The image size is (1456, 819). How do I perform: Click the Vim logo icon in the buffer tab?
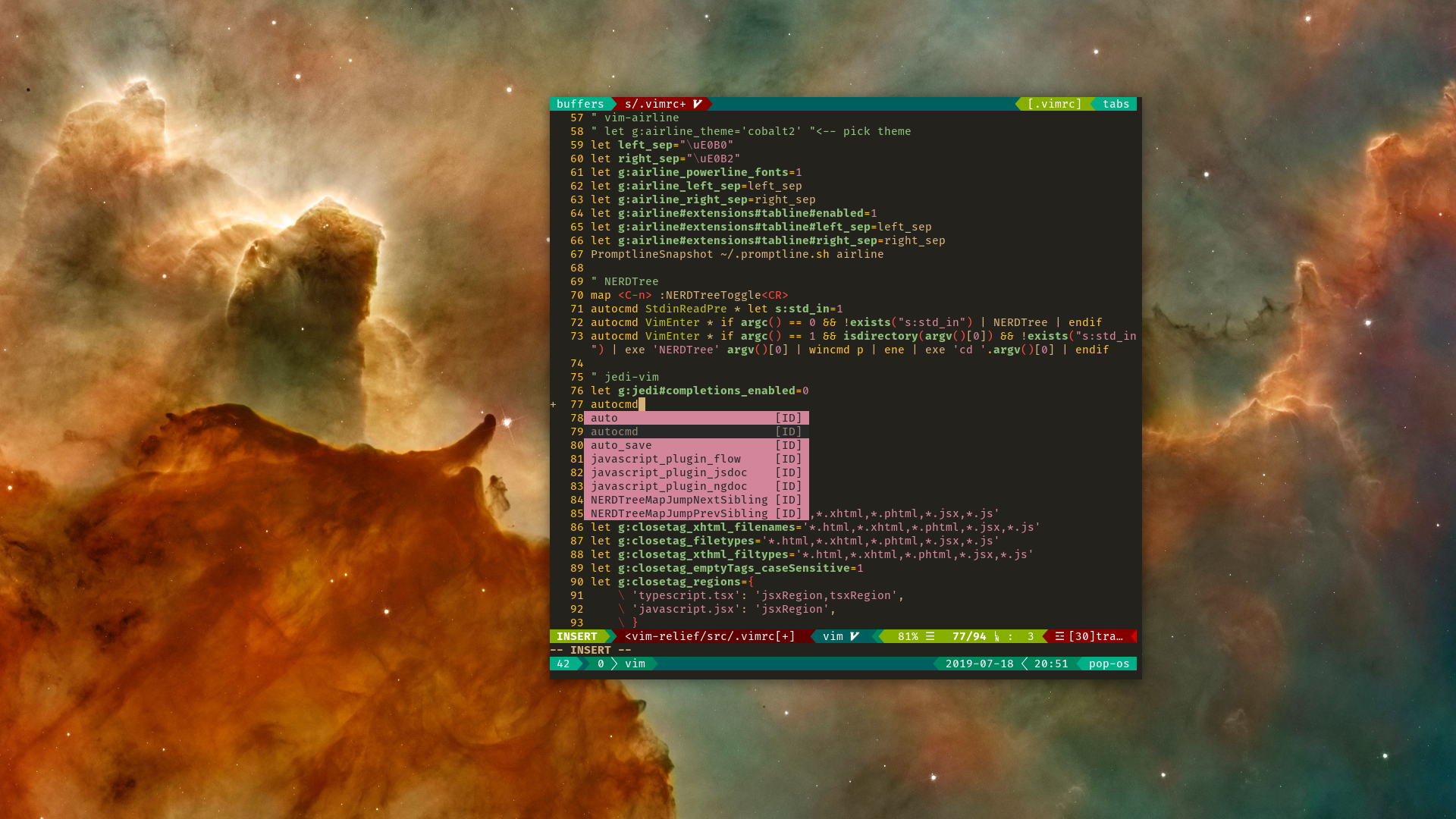pyautogui.click(x=697, y=104)
